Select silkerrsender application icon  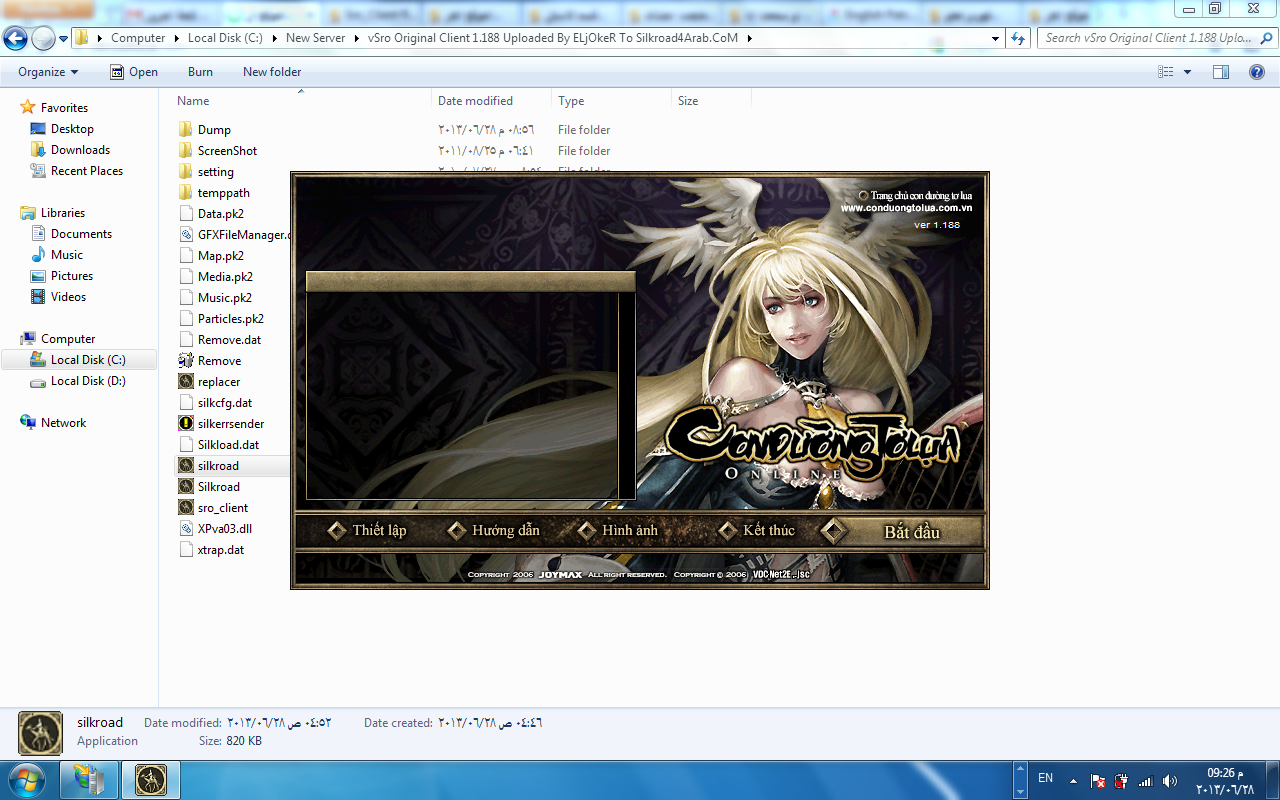pyautogui.click(x=185, y=424)
